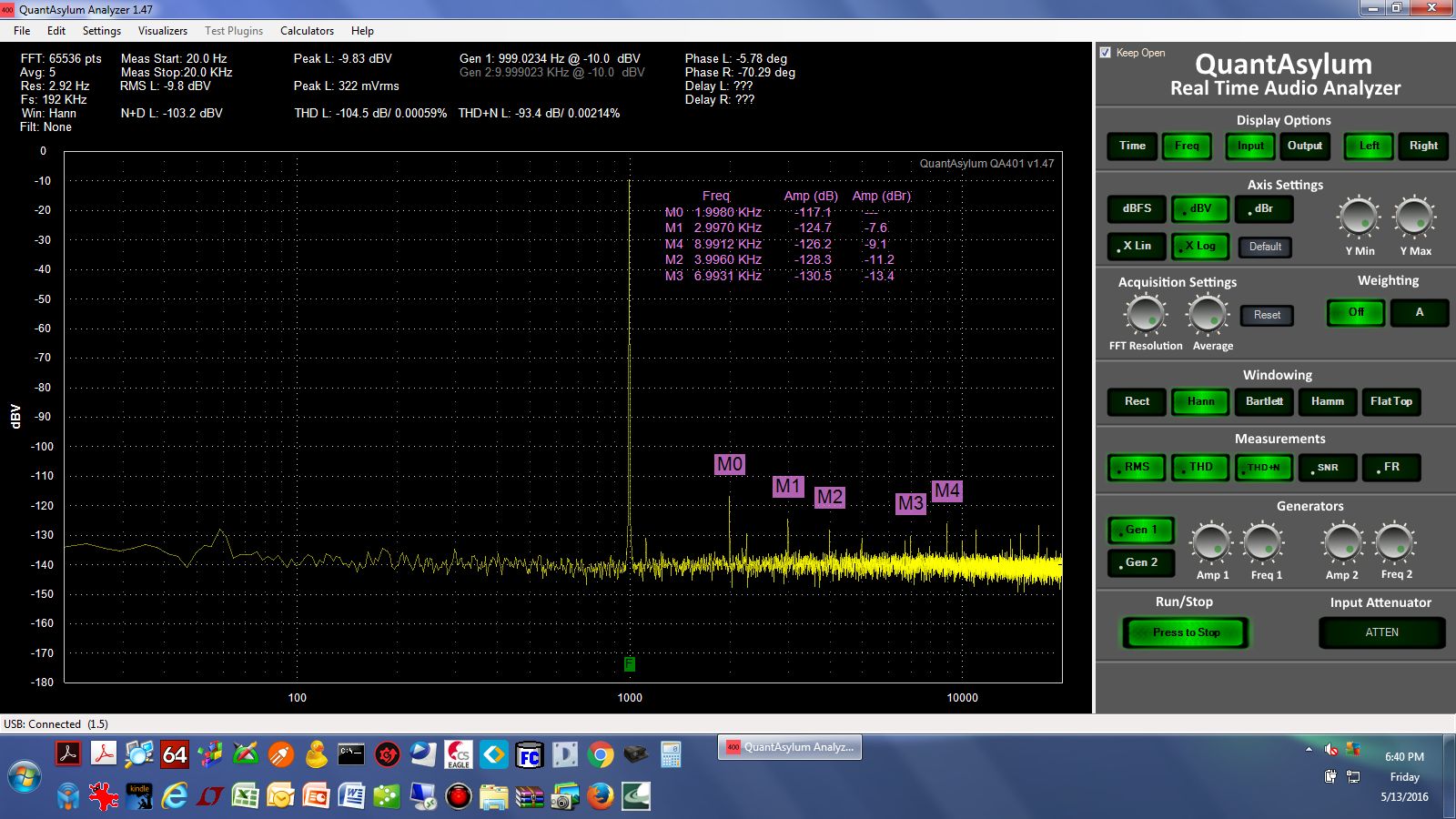This screenshot has height=819, width=1456.
Task: Toggle generator Gen 1
Action: click(x=1141, y=530)
